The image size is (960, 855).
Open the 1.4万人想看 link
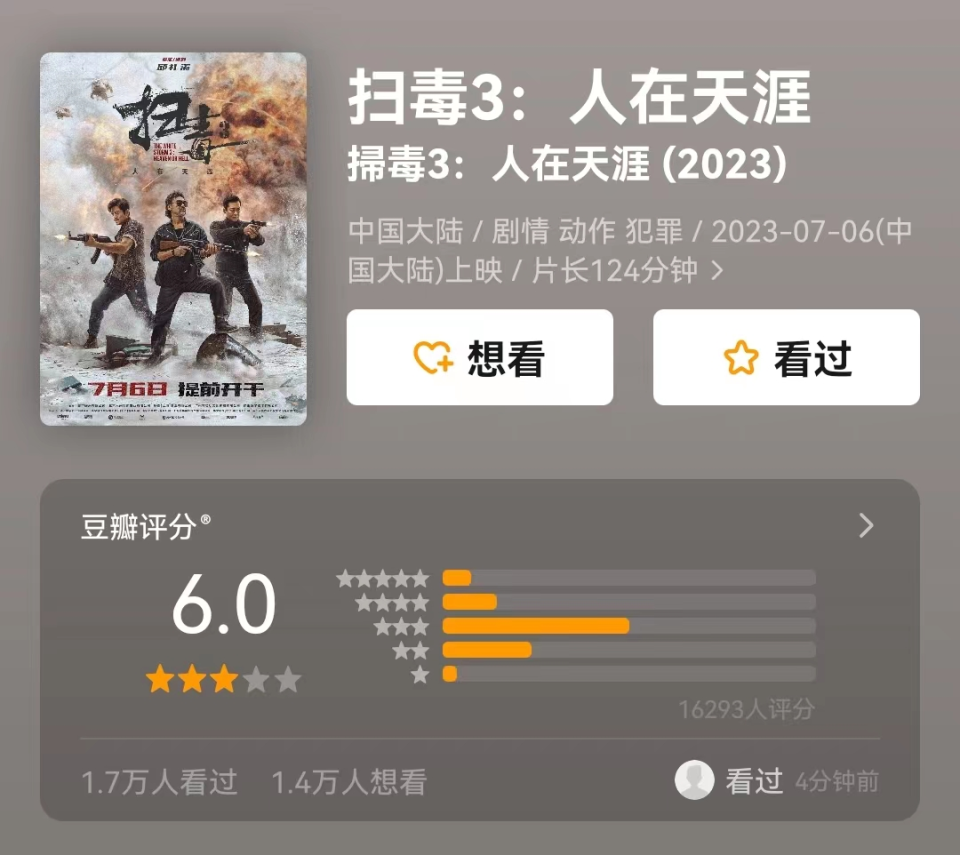349,782
